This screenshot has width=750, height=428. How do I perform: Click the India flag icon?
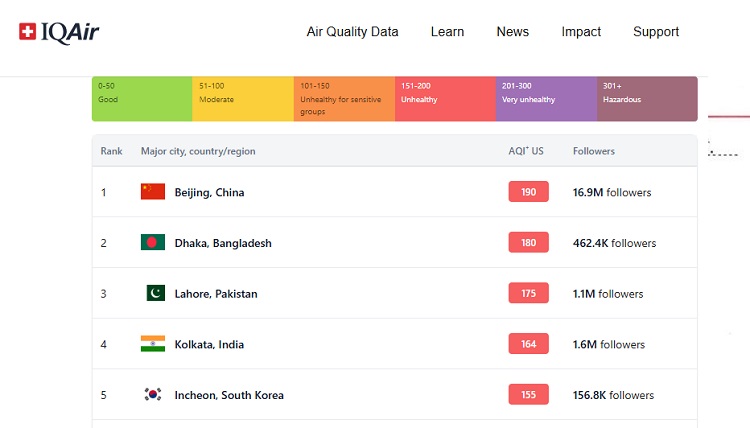pyautogui.click(x=153, y=344)
